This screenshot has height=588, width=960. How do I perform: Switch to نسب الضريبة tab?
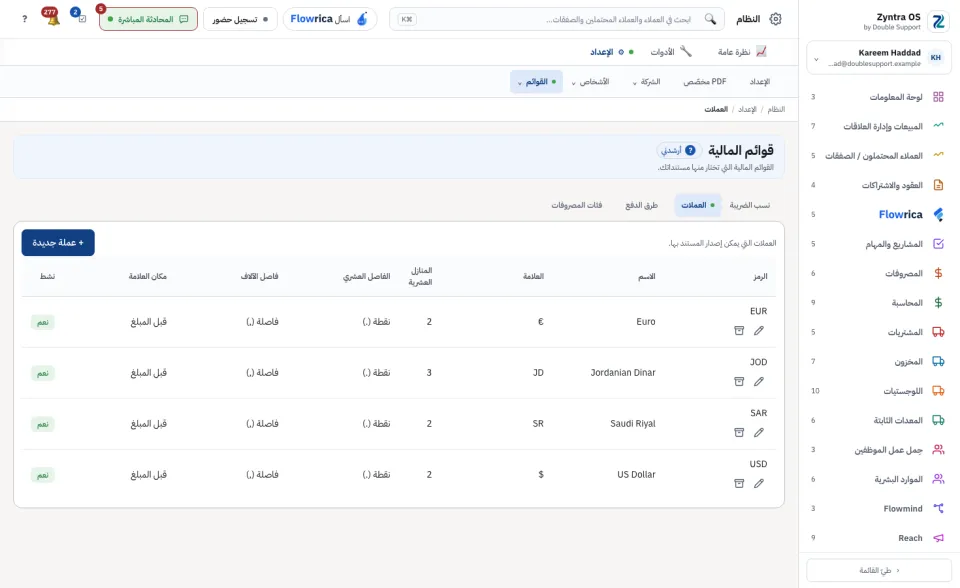pos(749,205)
